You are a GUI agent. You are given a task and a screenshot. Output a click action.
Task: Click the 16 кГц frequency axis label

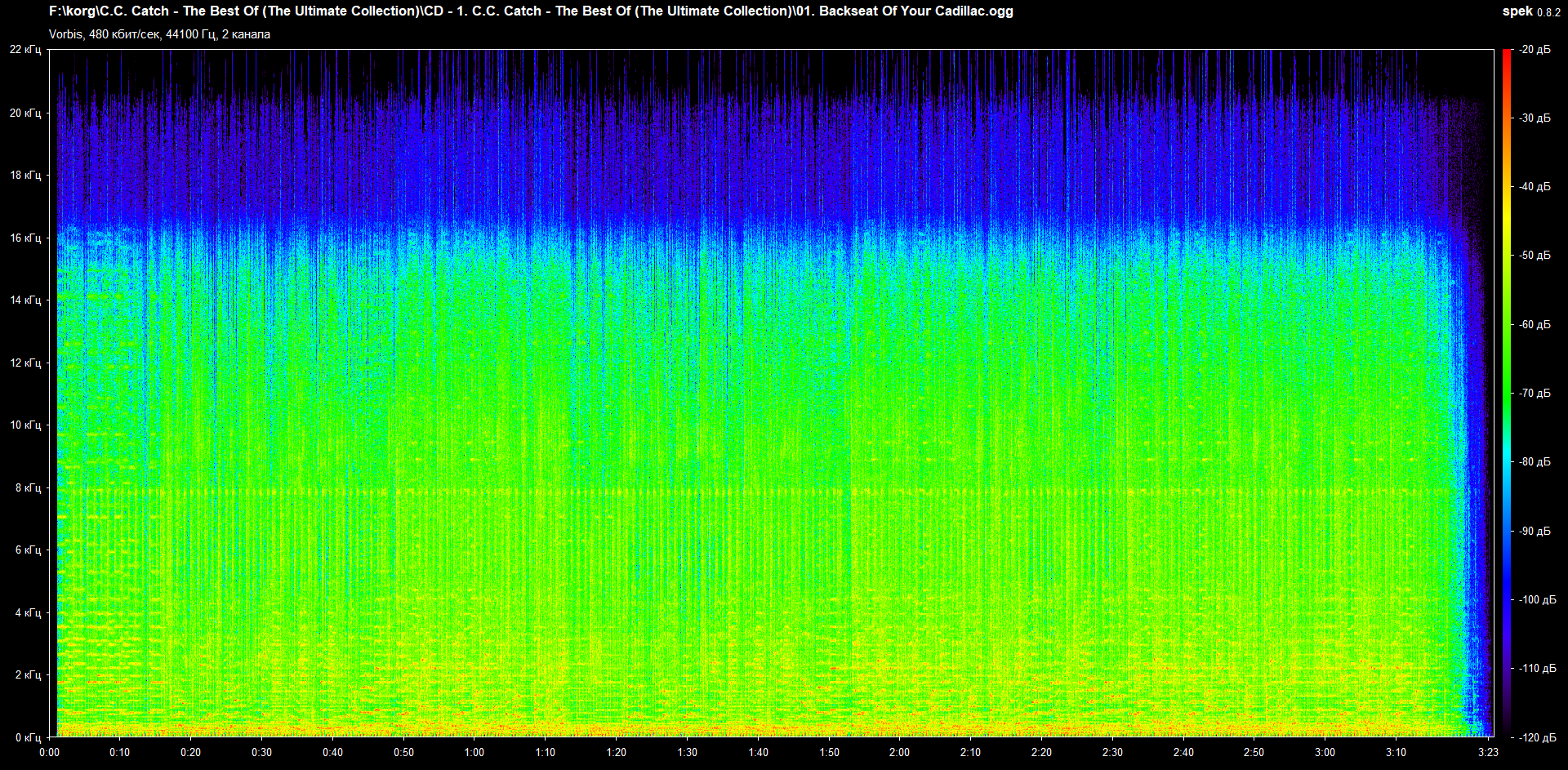25,238
